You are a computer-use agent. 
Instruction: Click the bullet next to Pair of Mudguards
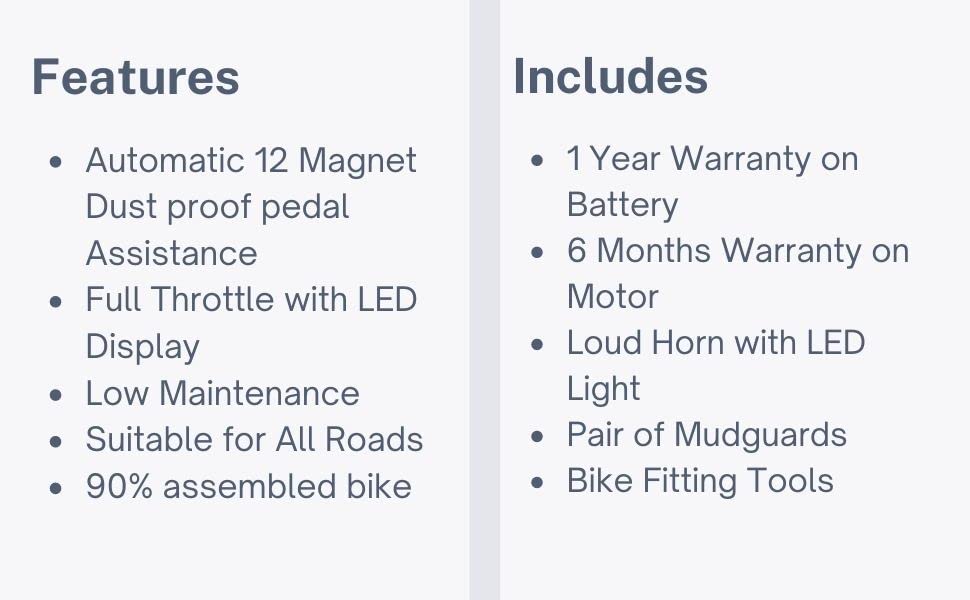click(538, 437)
